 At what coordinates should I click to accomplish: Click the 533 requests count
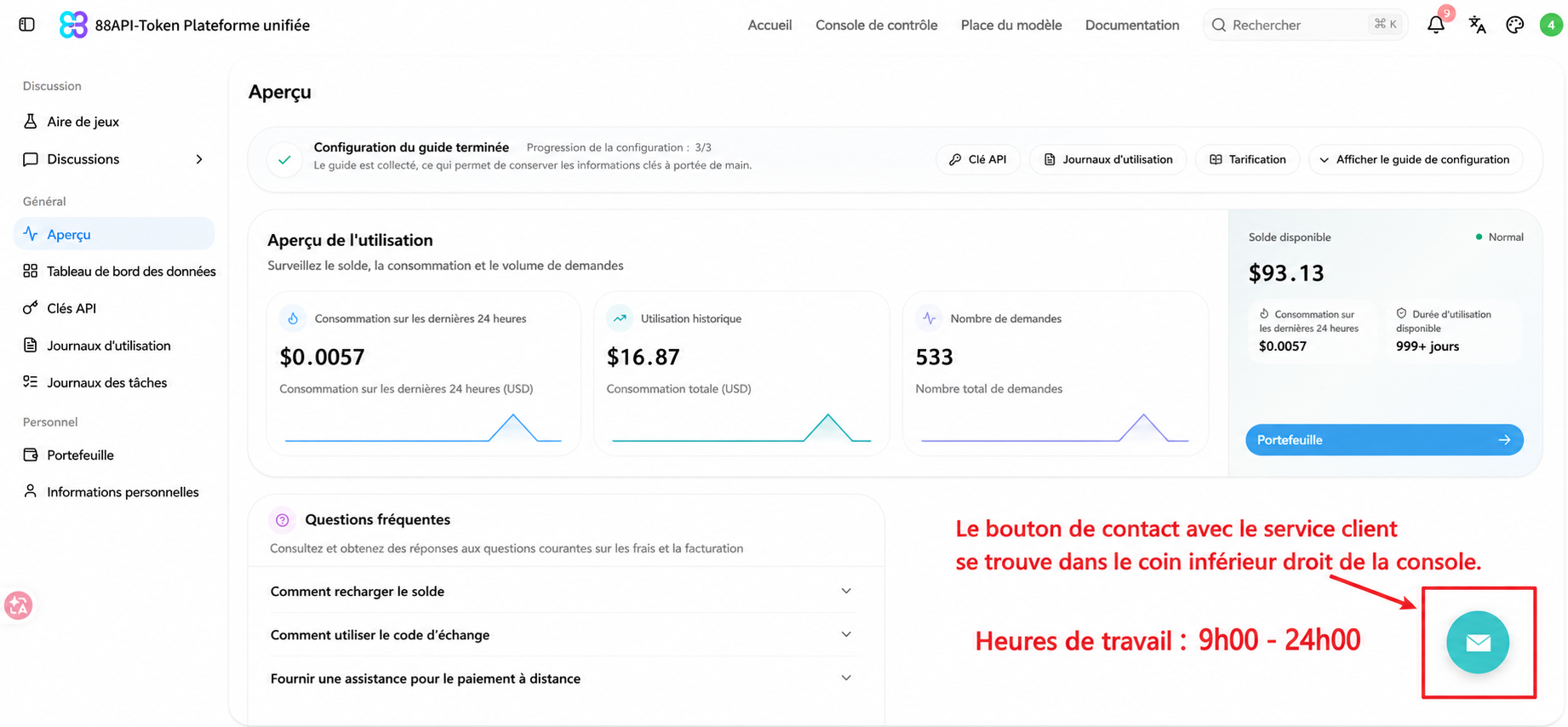[x=934, y=357]
